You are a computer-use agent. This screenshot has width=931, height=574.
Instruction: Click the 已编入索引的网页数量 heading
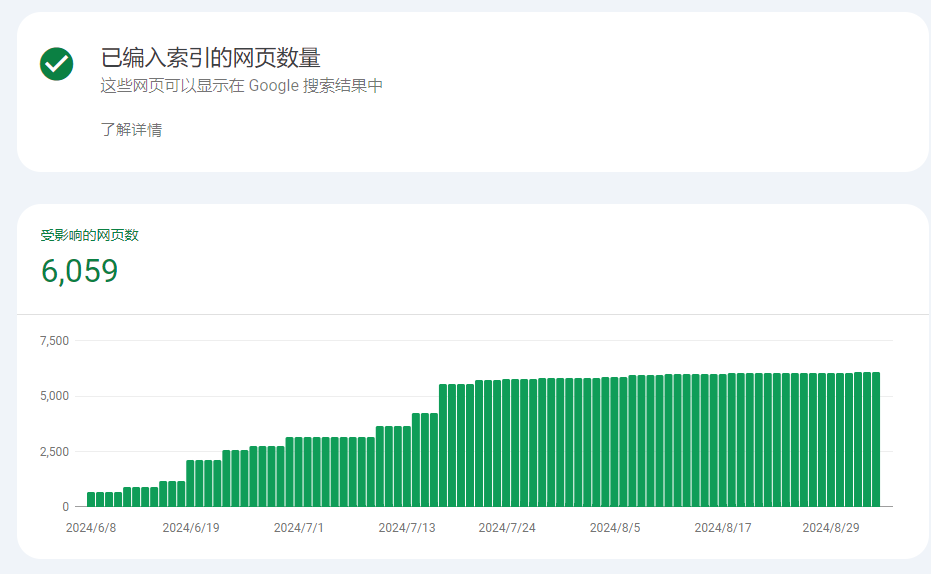click(211, 58)
